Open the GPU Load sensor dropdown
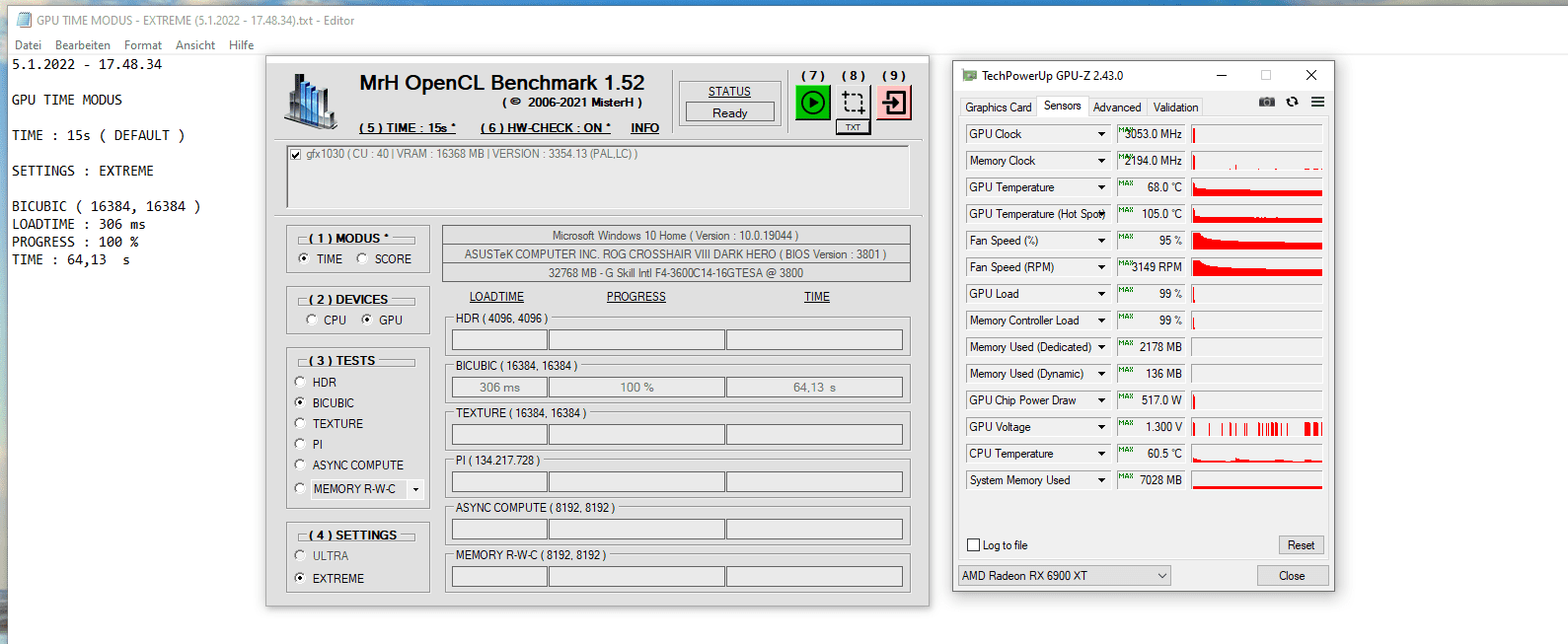The image size is (1568, 644). coord(1101,294)
